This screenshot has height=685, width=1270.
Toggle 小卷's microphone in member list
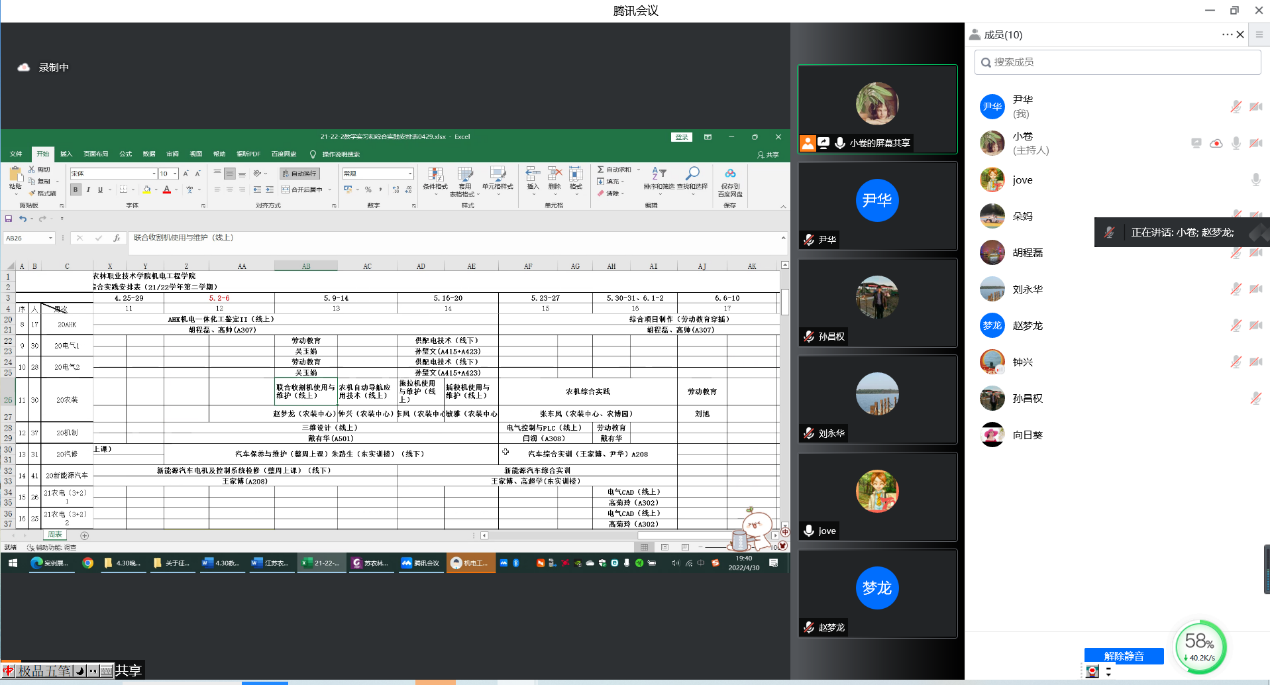pyautogui.click(x=1236, y=143)
